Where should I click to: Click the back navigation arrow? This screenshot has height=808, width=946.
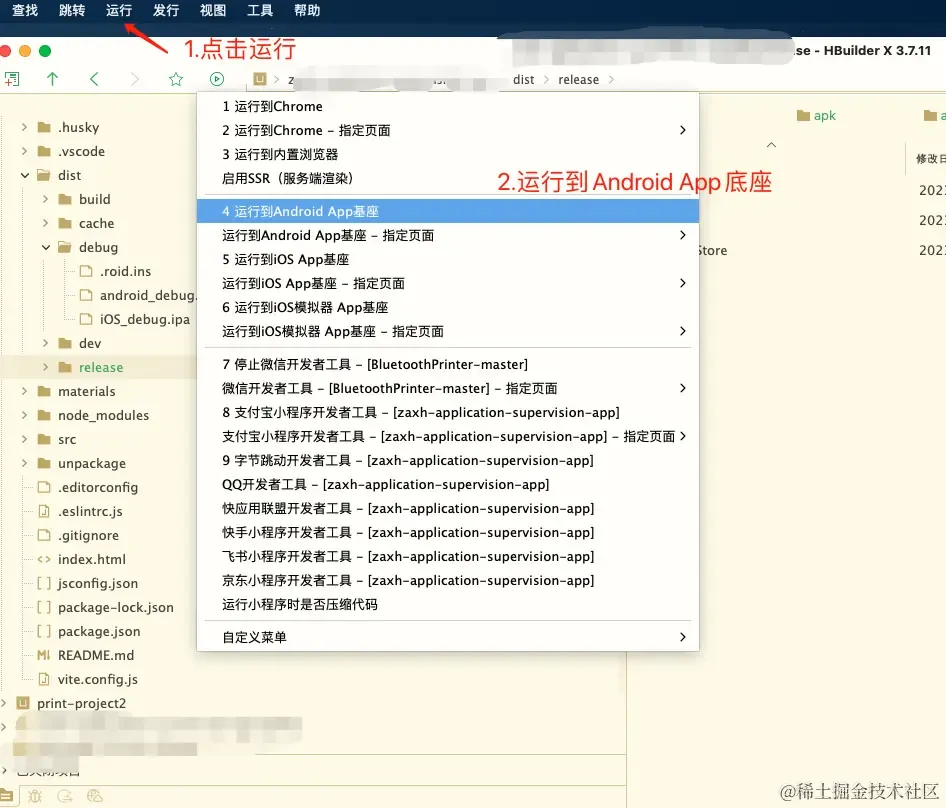pos(94,79)
